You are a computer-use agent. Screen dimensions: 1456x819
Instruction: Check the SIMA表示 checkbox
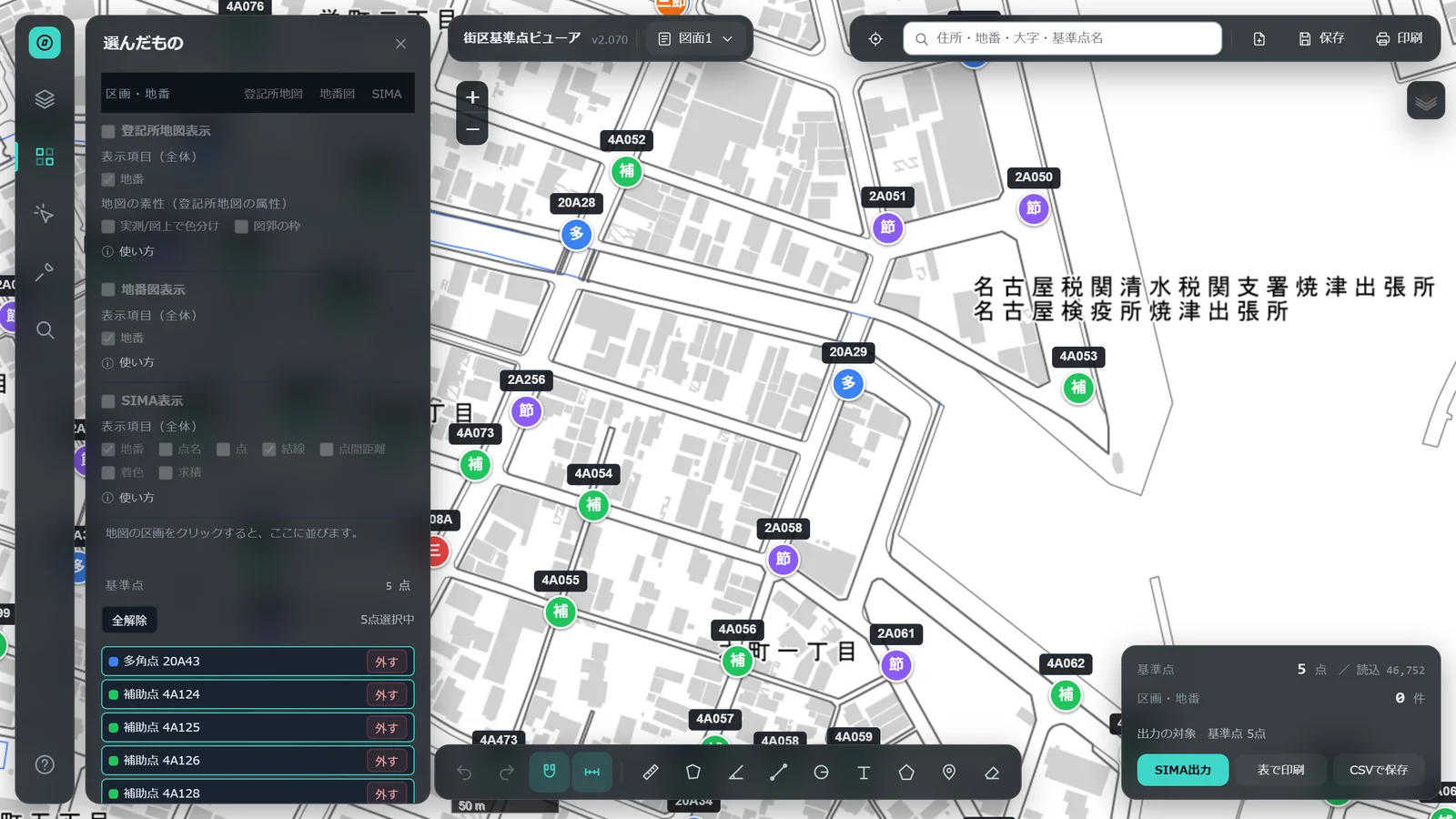tap(108, 400)
